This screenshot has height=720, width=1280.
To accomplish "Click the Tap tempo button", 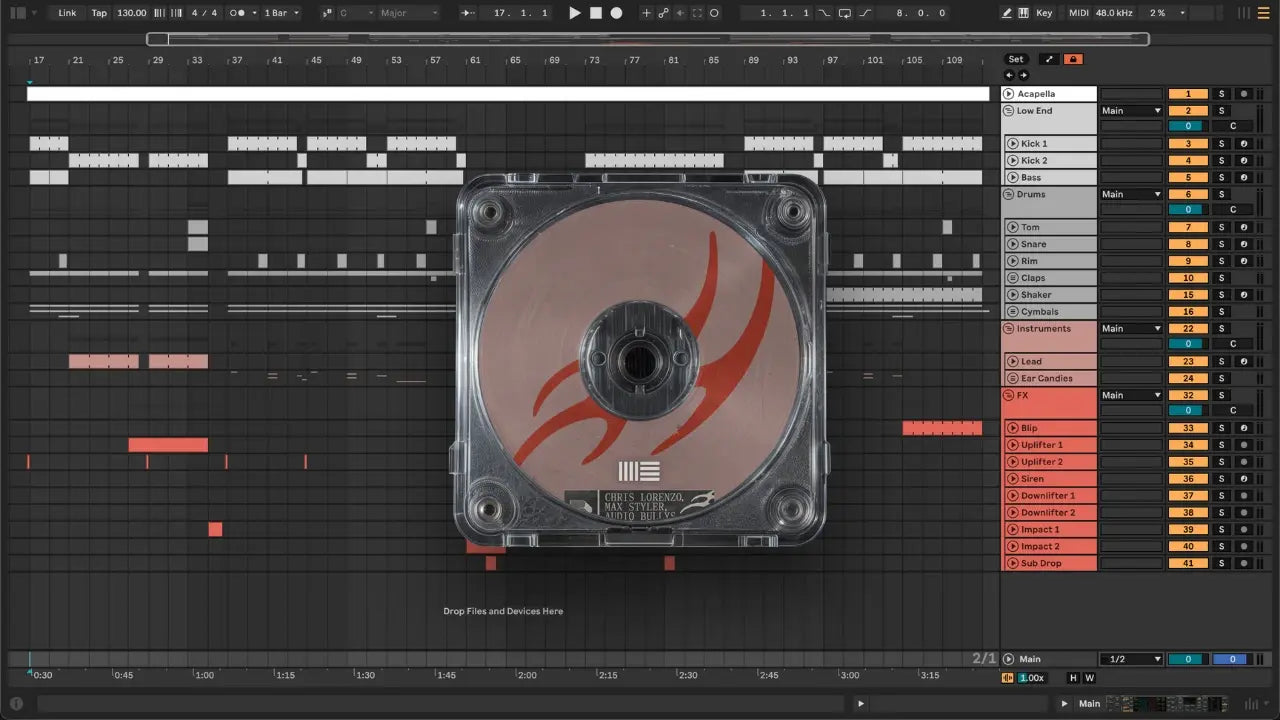I will pos(99,13).
